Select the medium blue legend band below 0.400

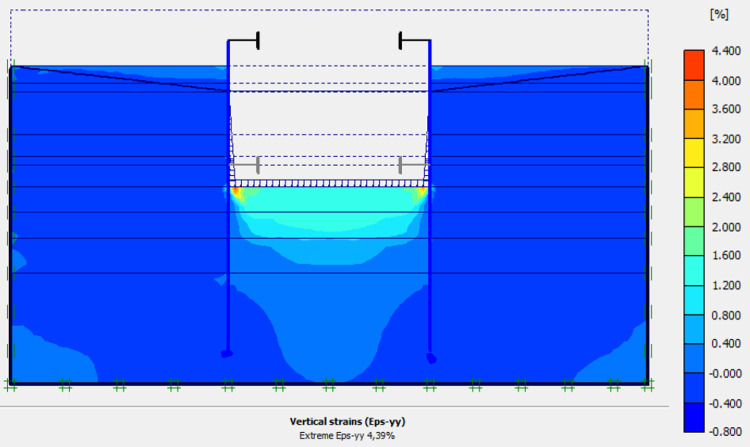(694, 358)
